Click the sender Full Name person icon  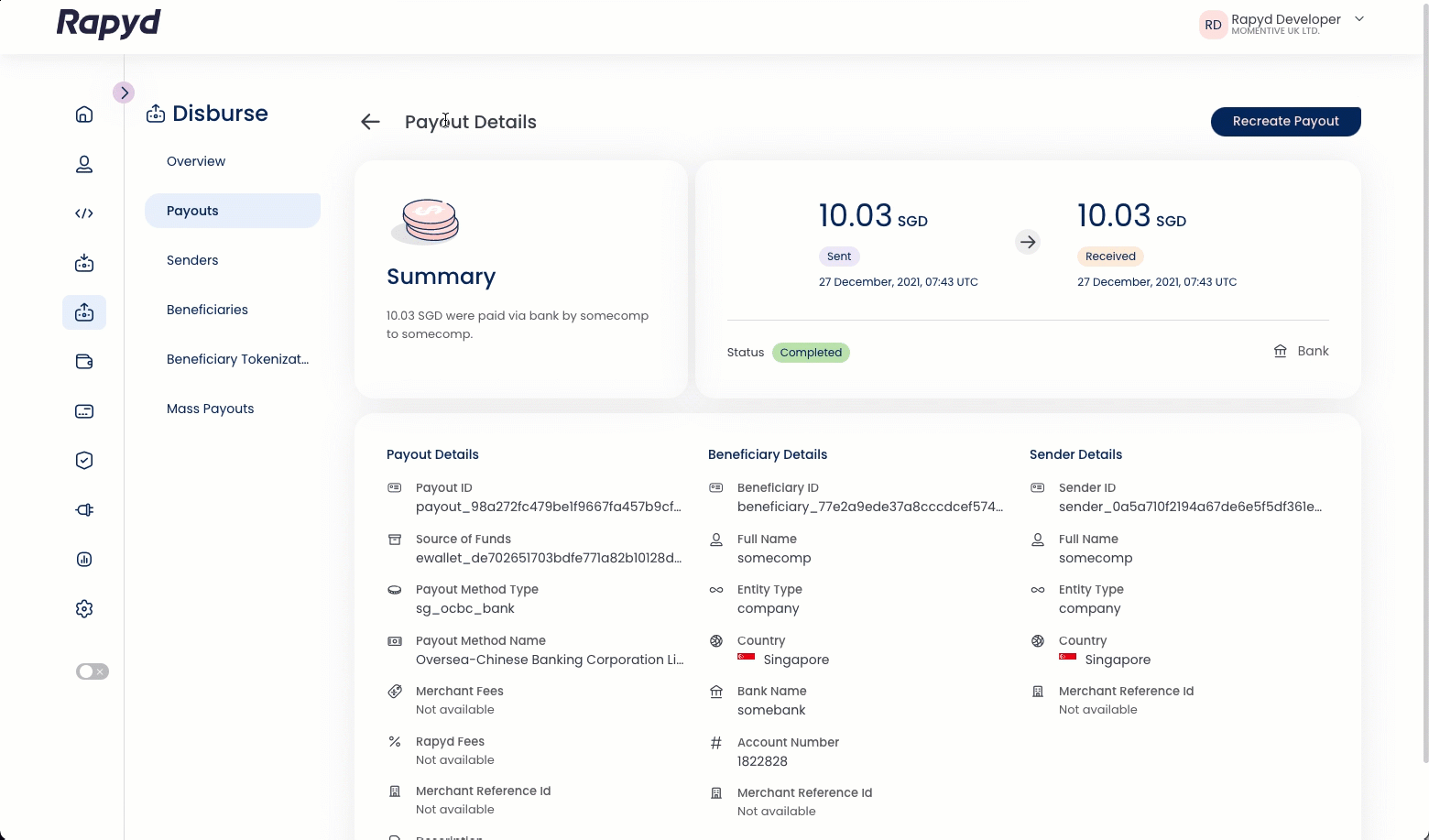click(1038, 539)
